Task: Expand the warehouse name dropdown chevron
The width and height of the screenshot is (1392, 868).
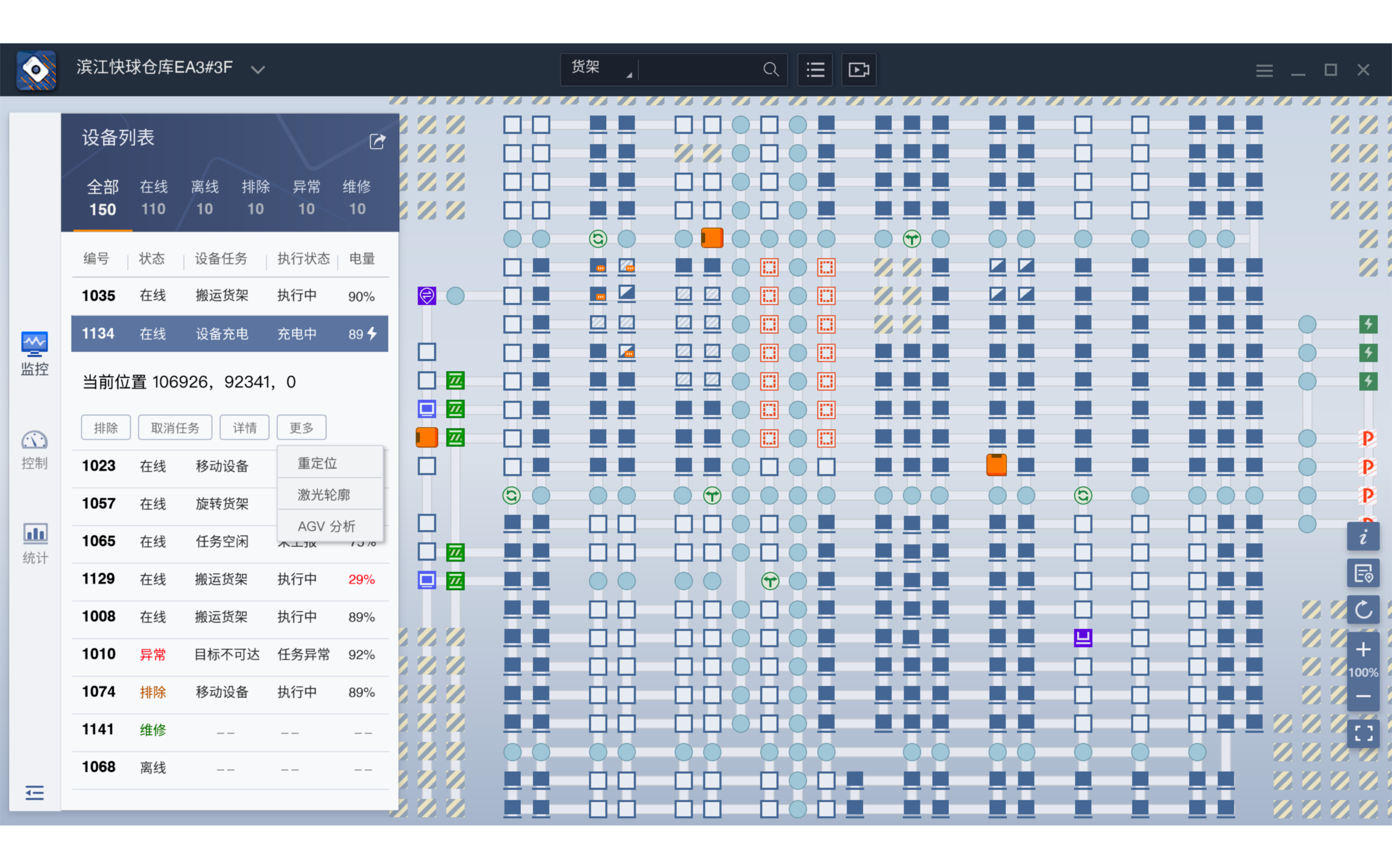Action: pos(258,70)
